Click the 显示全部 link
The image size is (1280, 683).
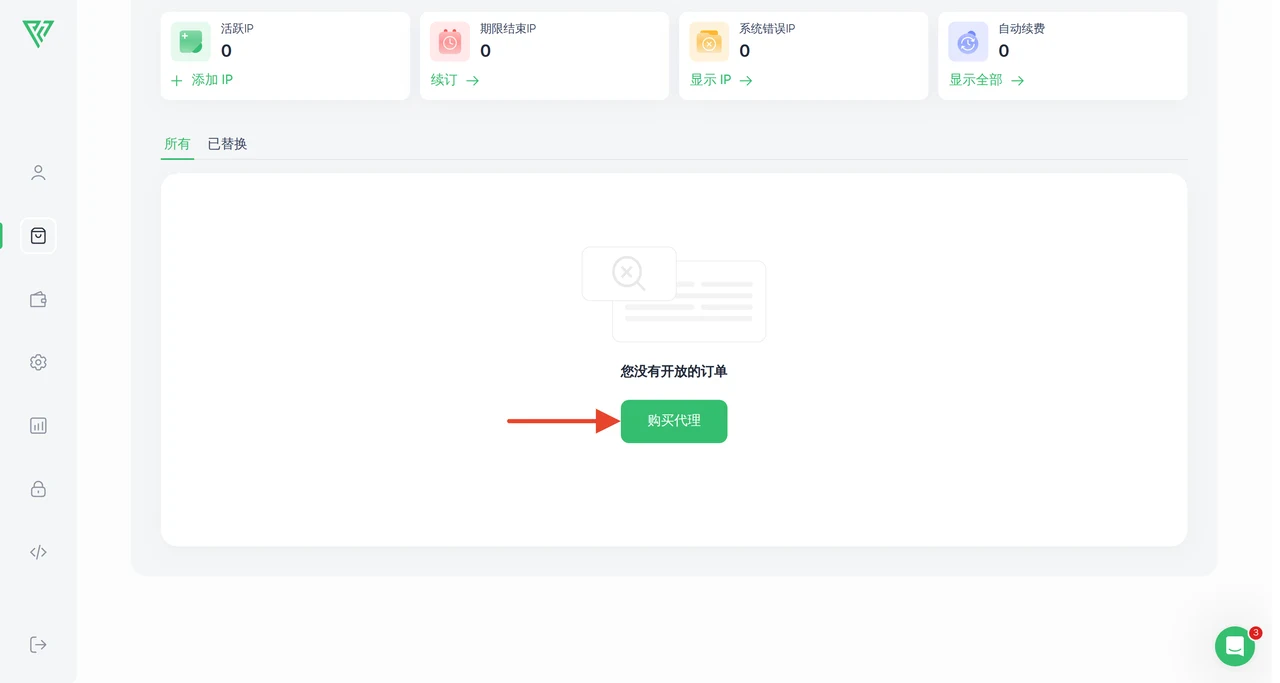987,80
